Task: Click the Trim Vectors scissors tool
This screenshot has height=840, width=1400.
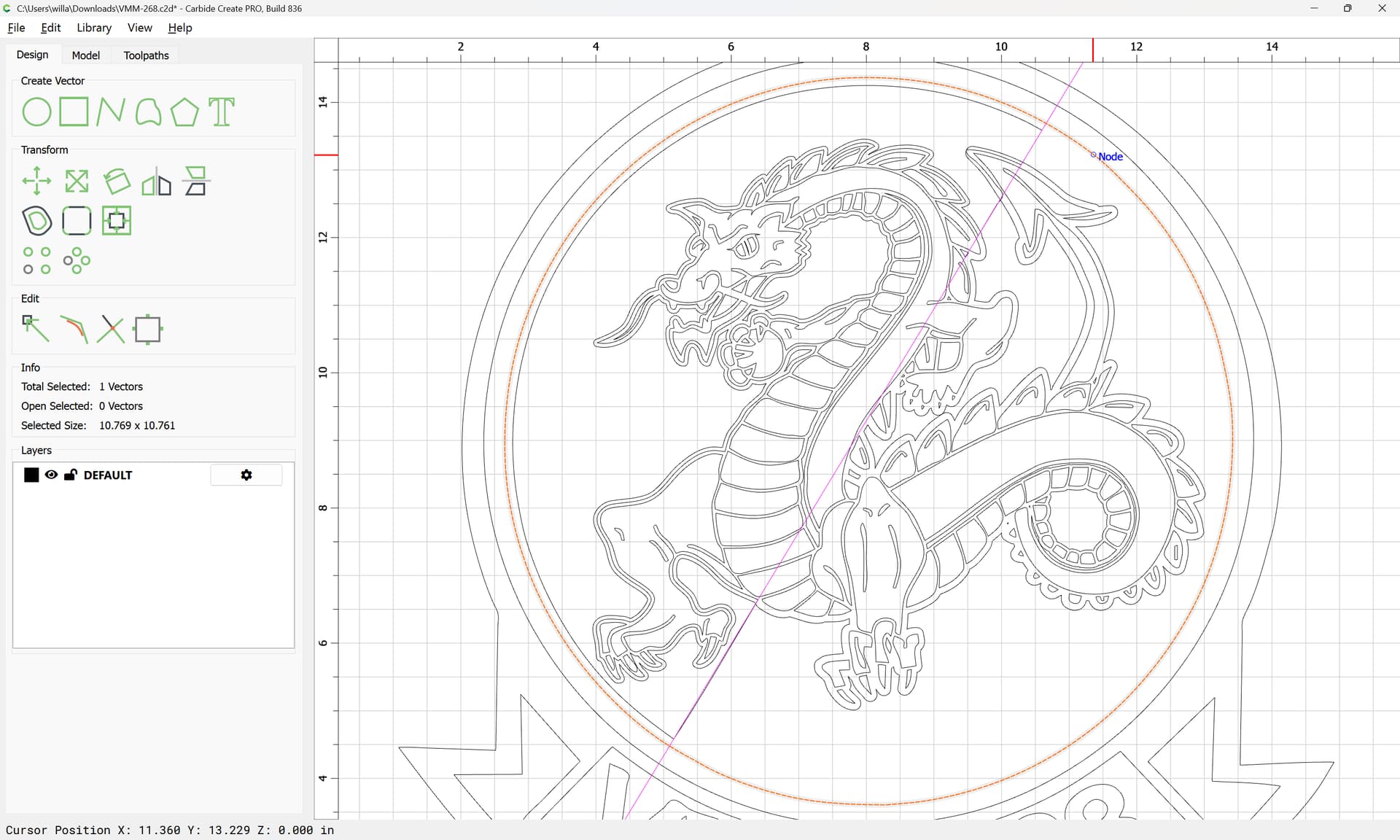Action: click(x=111, y=329)
